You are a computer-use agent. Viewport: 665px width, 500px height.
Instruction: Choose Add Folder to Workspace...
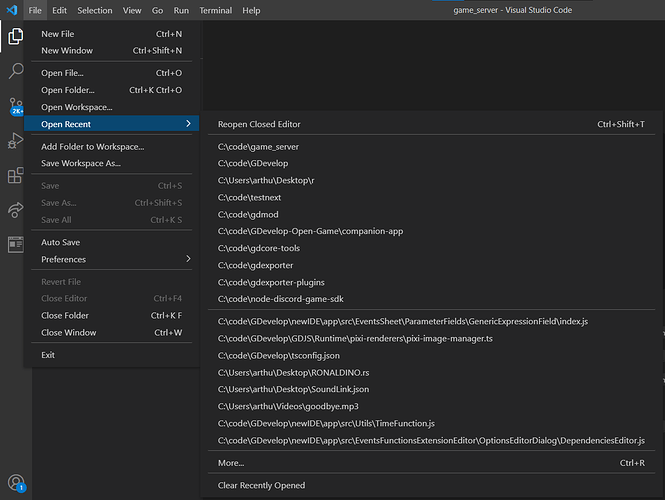pyautogui.click(x=112, y=147)
